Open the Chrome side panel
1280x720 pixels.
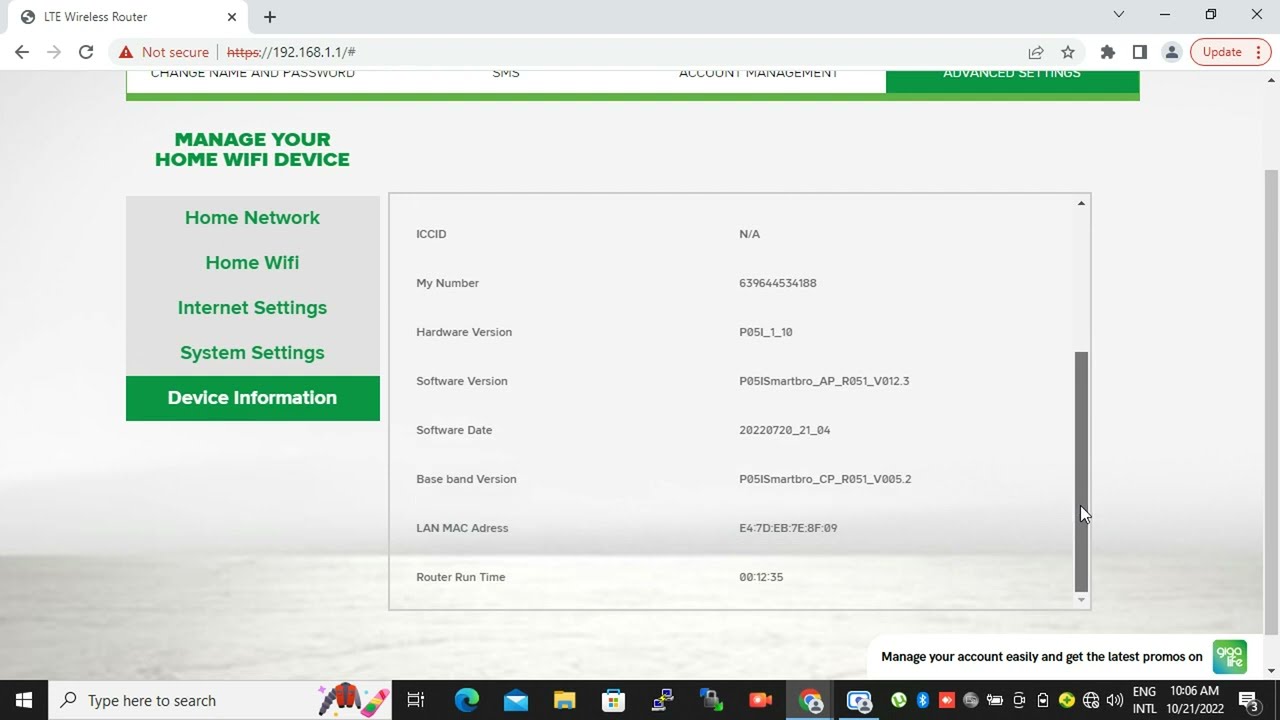(1139, 52)
